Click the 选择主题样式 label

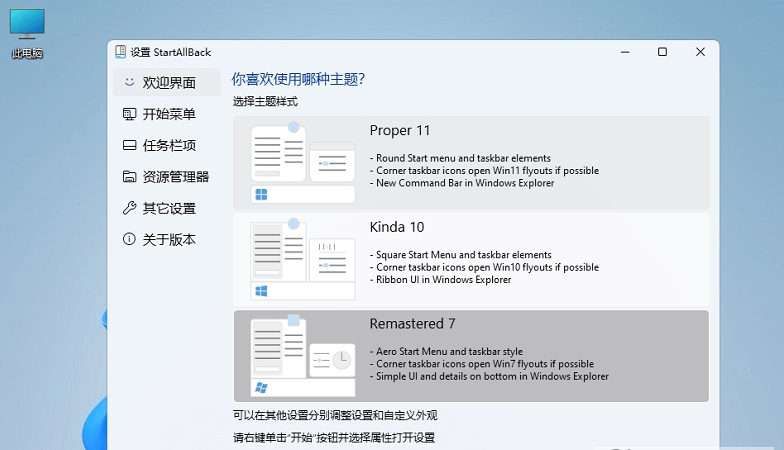tap(265, 102)
